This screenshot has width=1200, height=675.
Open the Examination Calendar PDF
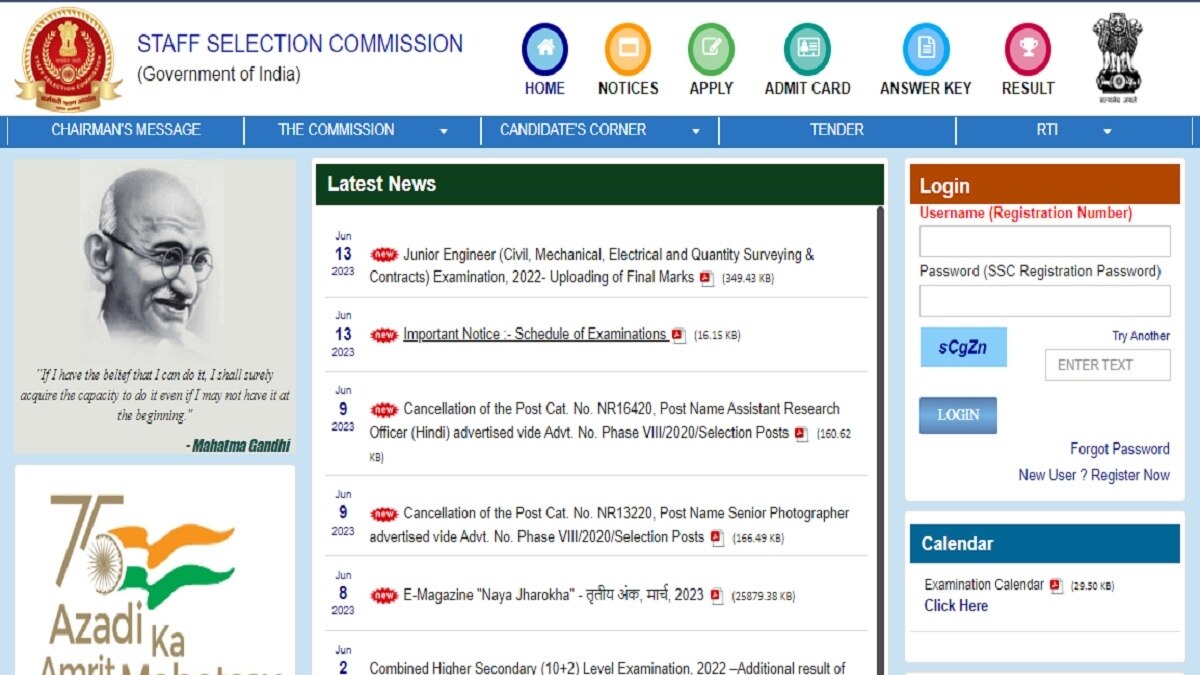tap(1057, 584)
